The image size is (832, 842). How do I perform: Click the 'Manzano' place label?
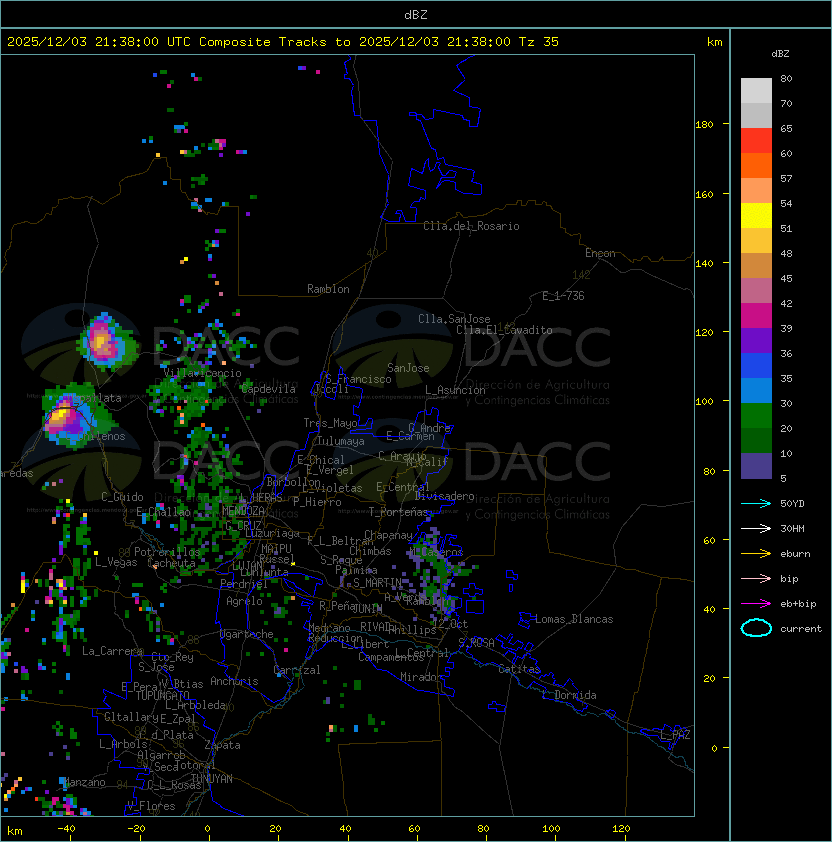(x=84, y=782)
